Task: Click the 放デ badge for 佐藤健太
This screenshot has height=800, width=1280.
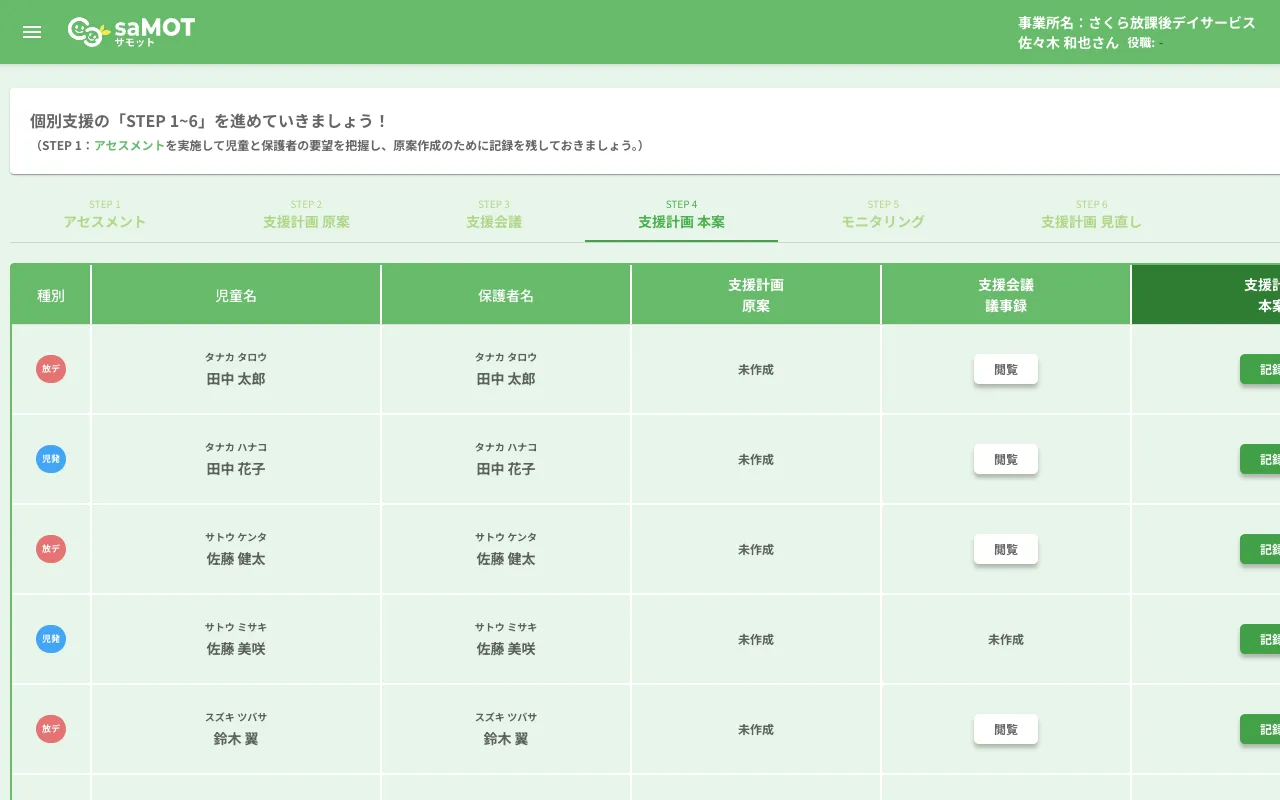Action: click(51, 549)
